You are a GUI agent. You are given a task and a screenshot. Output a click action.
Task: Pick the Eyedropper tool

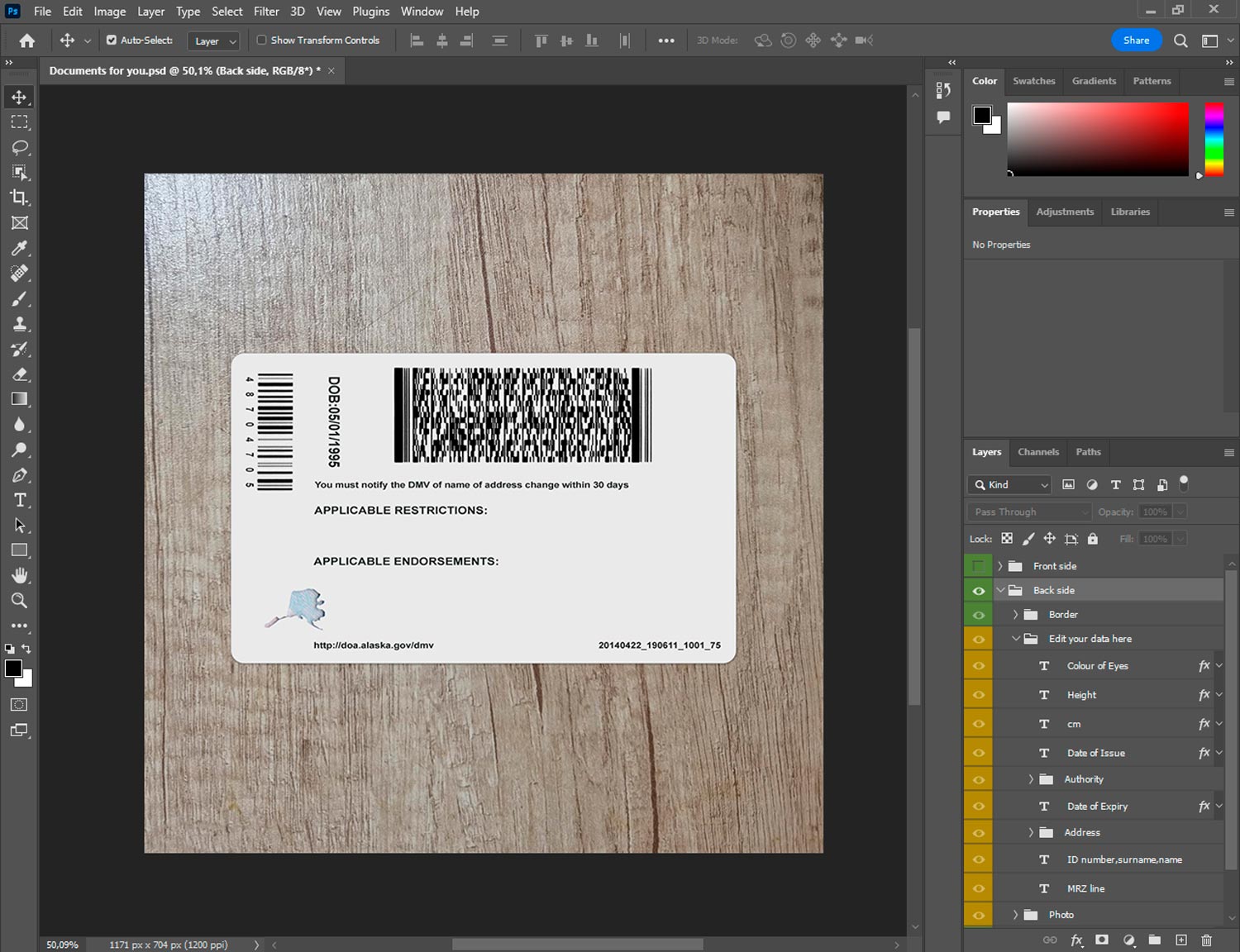click(x=20, y=248)
